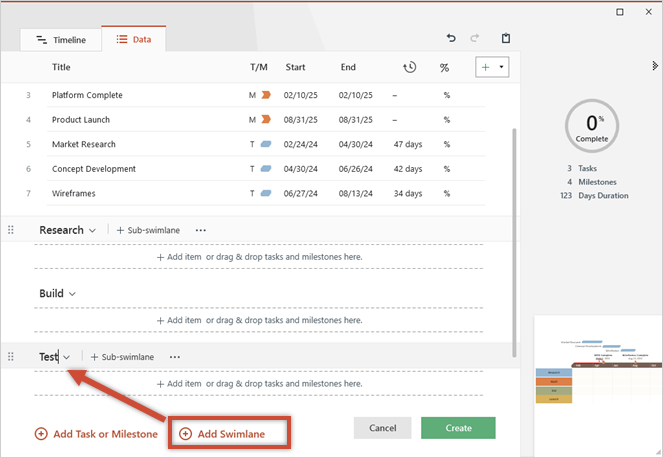Image resolution: width=663 pixels, height=458 pixels.
Task: Click the duration clock column icon
Action: coord(409,67)
